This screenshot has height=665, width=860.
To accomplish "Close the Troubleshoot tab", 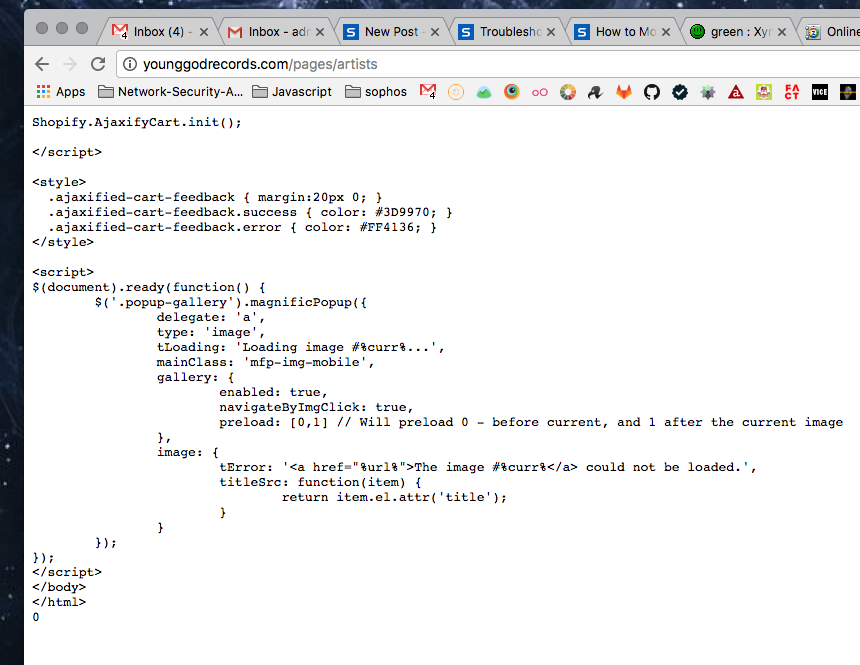I will coord(551,32).
